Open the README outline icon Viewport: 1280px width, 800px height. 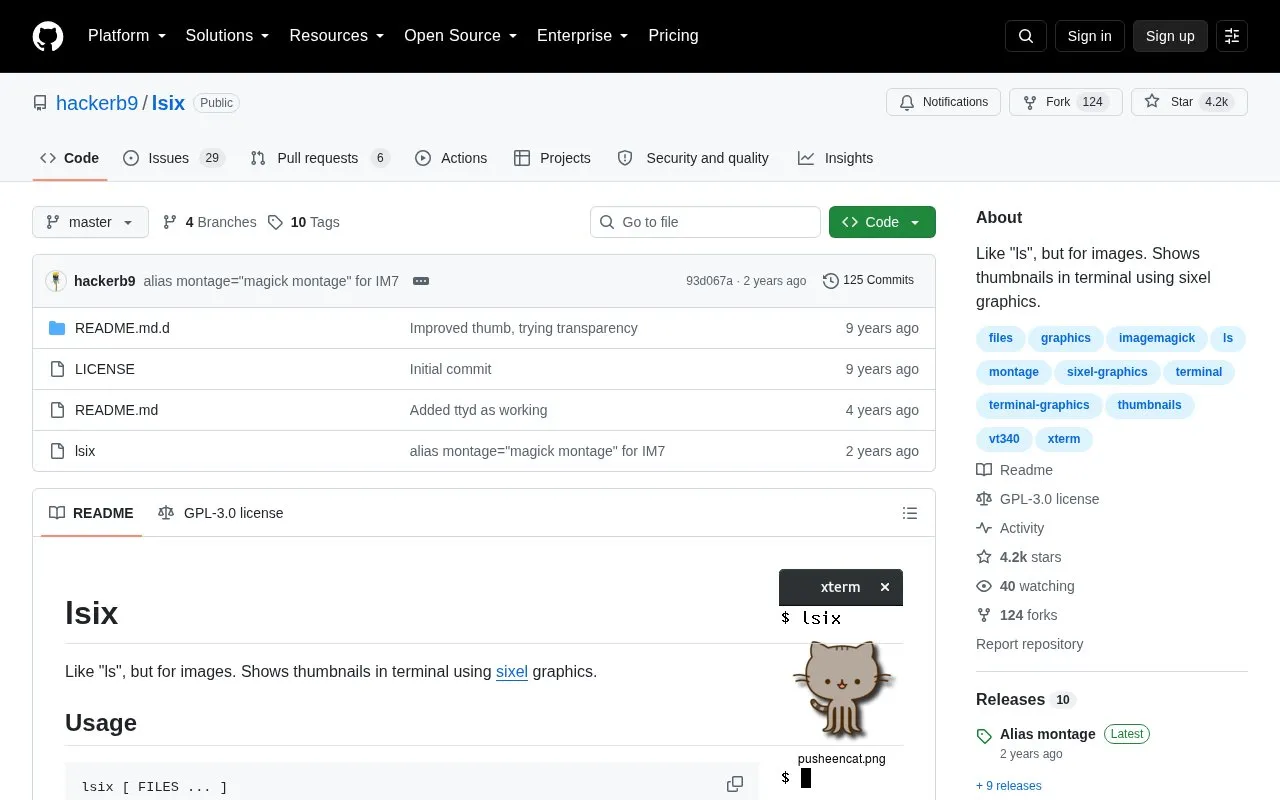[910, 513]
